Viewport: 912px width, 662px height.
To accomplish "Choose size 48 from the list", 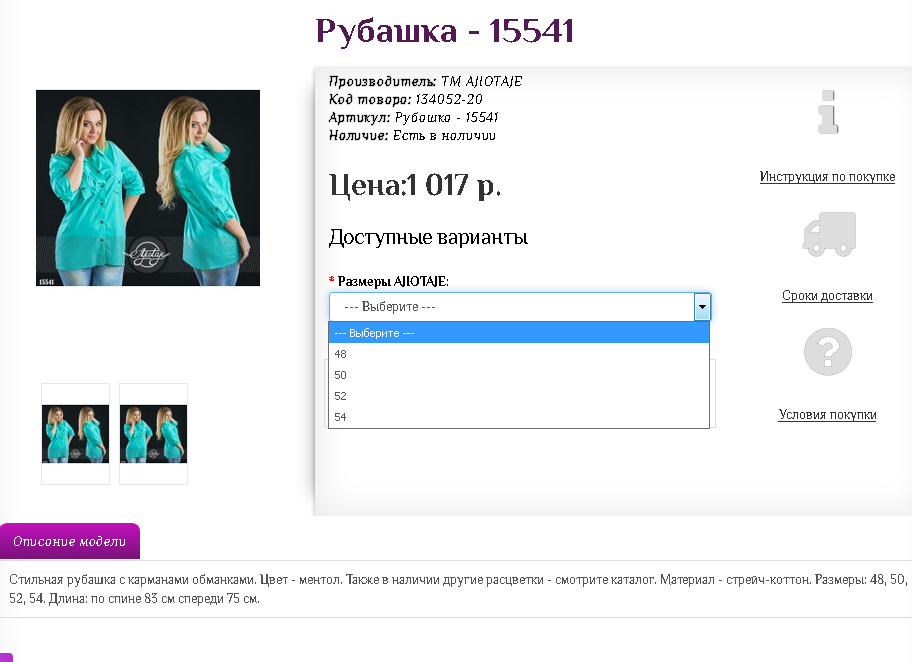I will (x=519, y=354).
